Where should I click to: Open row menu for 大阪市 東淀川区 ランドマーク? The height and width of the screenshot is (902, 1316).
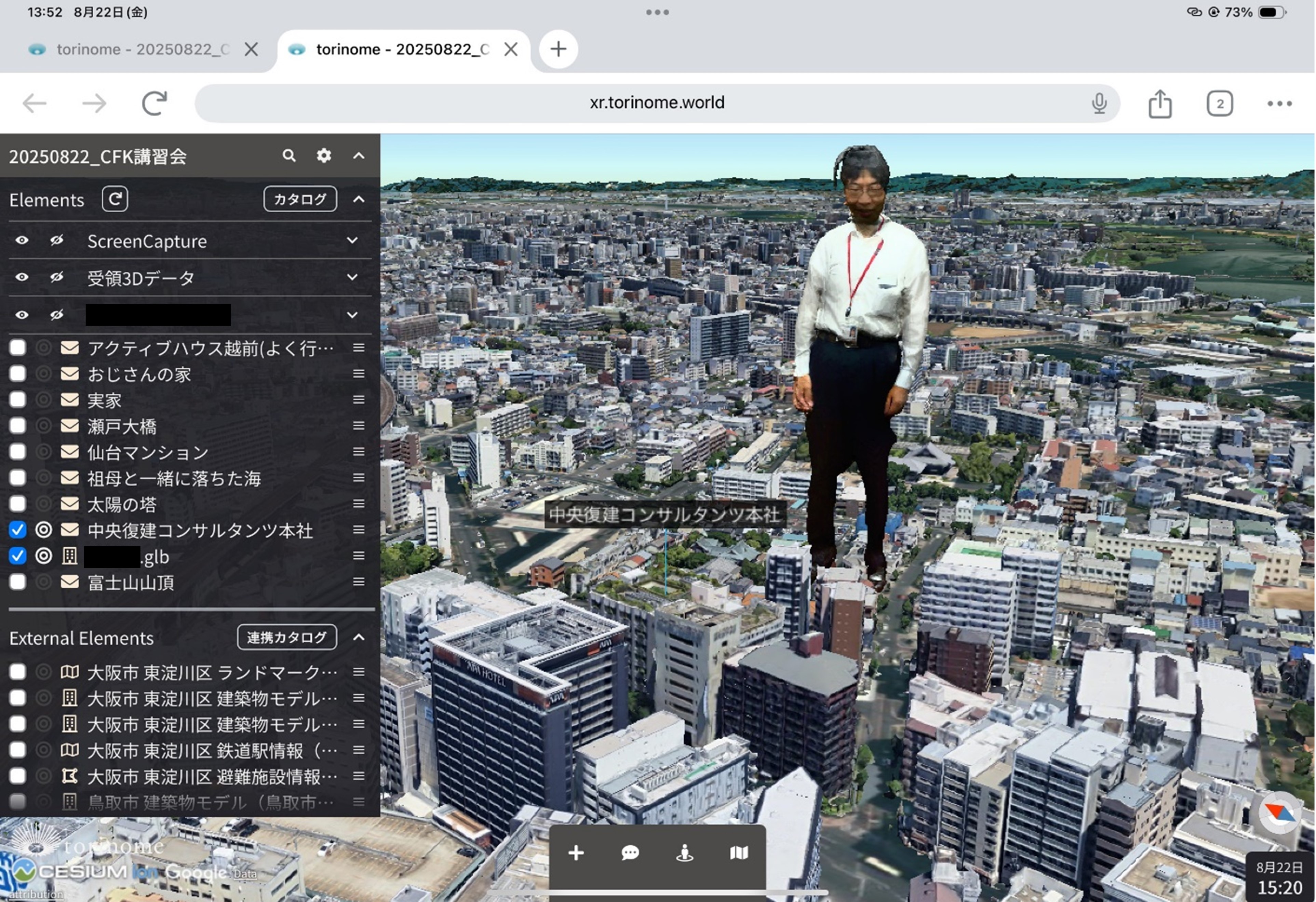coord(359,672)
